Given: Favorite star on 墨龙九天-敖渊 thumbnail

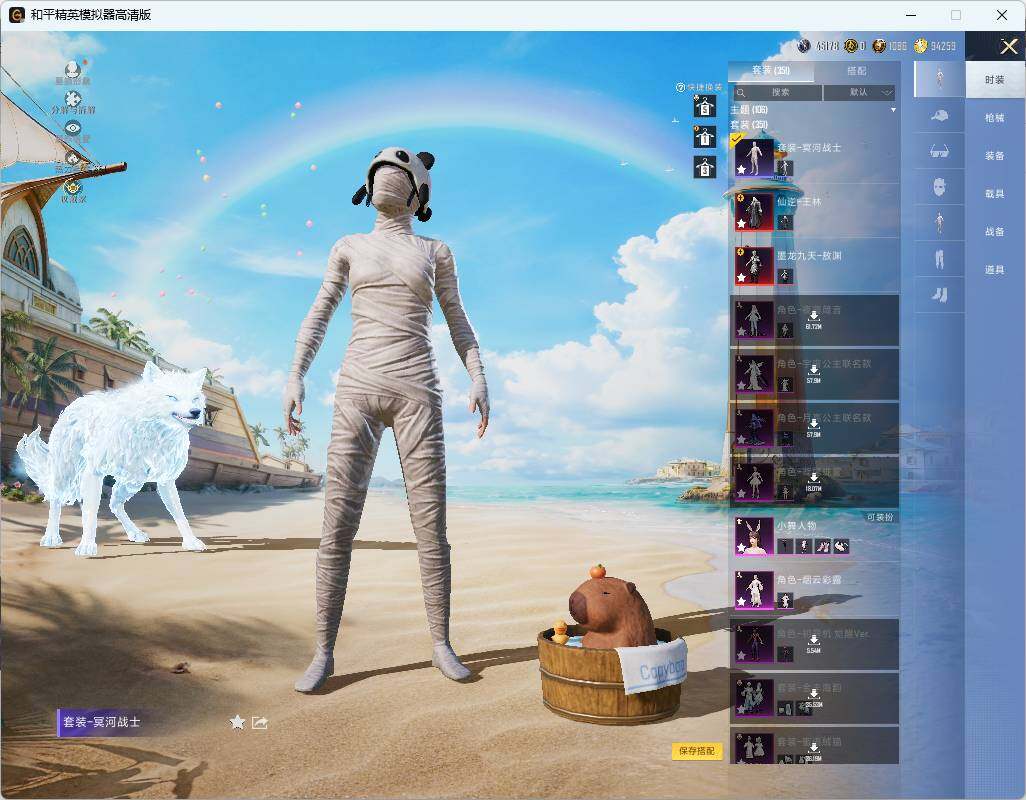Looking at the screenshot, I should click(x=741, y=278).
